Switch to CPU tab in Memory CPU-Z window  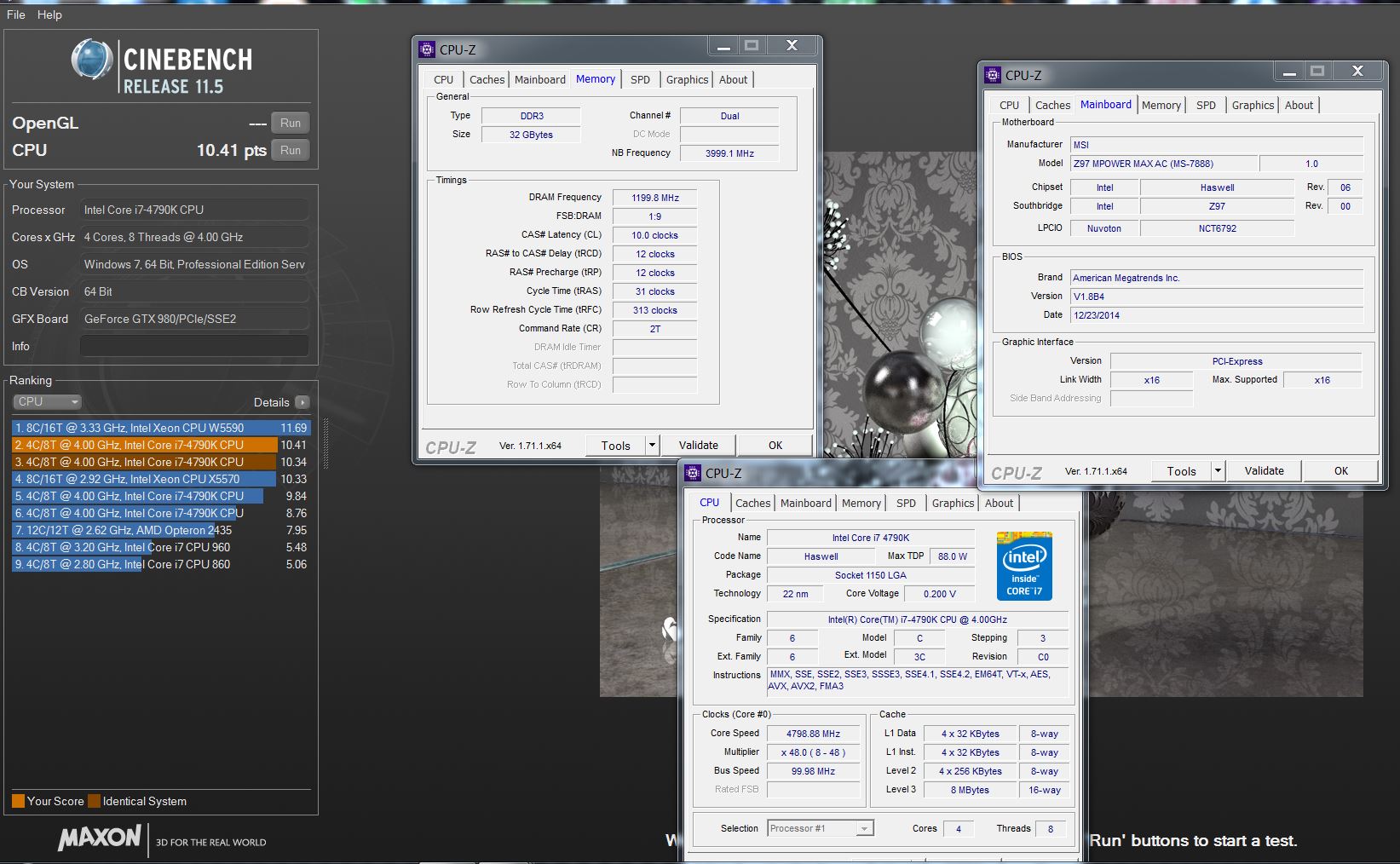coord(444,79)
